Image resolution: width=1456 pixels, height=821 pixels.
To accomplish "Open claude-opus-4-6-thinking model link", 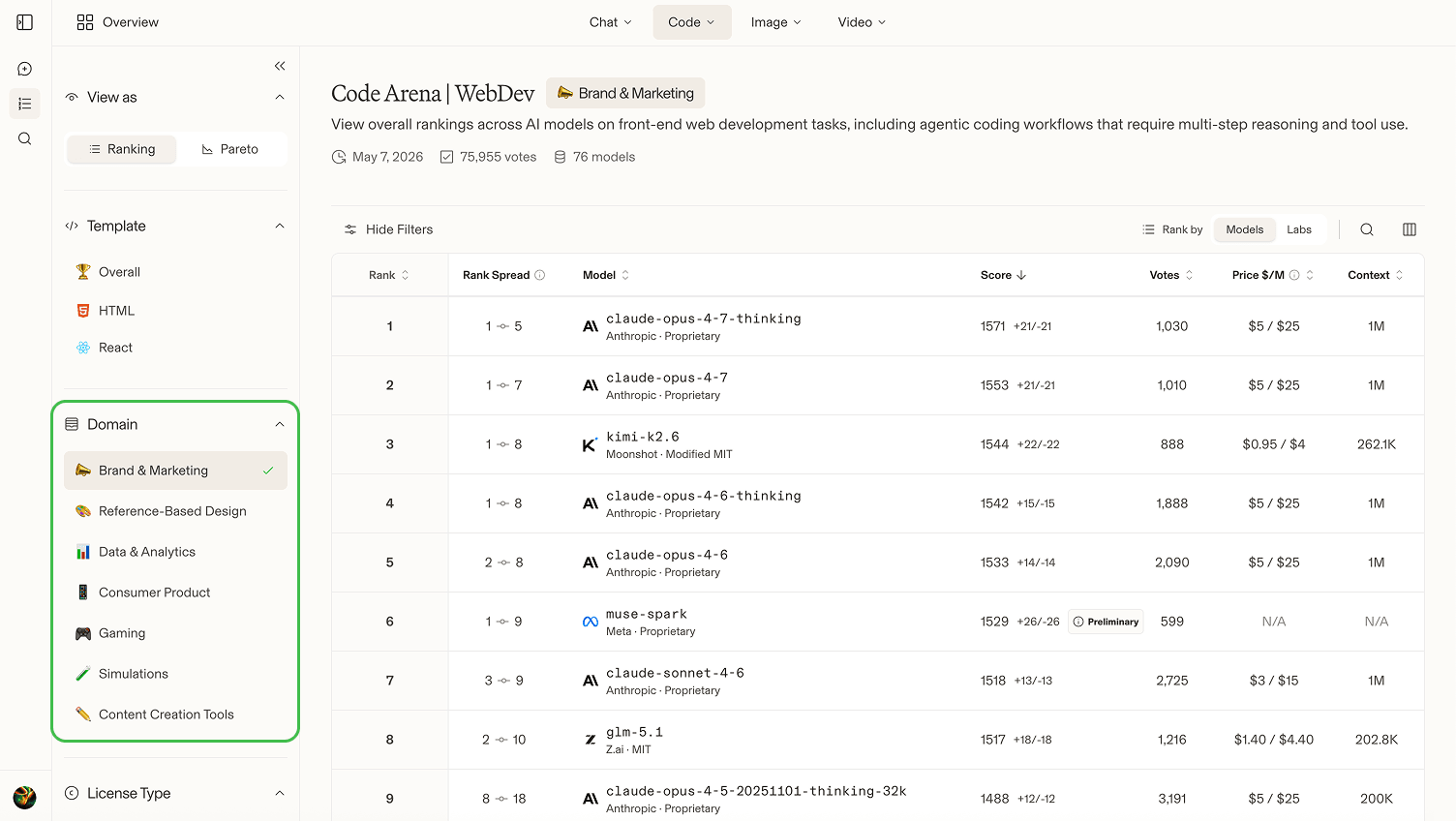I will [704, 496].
